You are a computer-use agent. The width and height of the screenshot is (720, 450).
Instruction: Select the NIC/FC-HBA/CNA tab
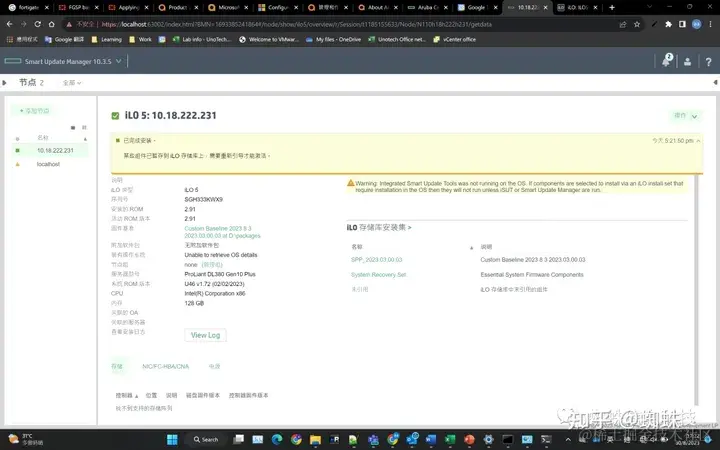pyautogui.click(x=165, y=366)
